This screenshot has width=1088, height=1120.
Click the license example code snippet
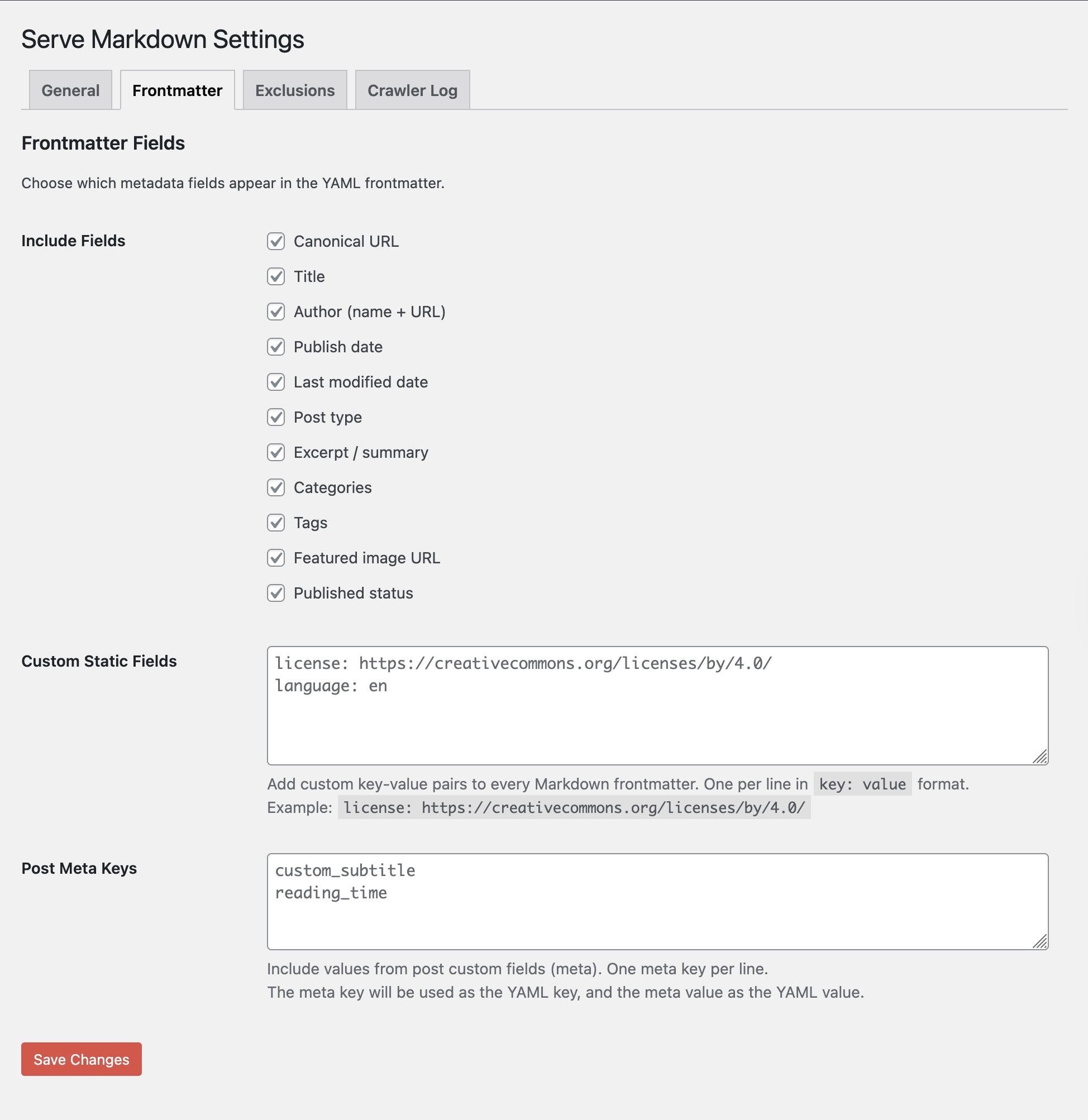point(574,808)
